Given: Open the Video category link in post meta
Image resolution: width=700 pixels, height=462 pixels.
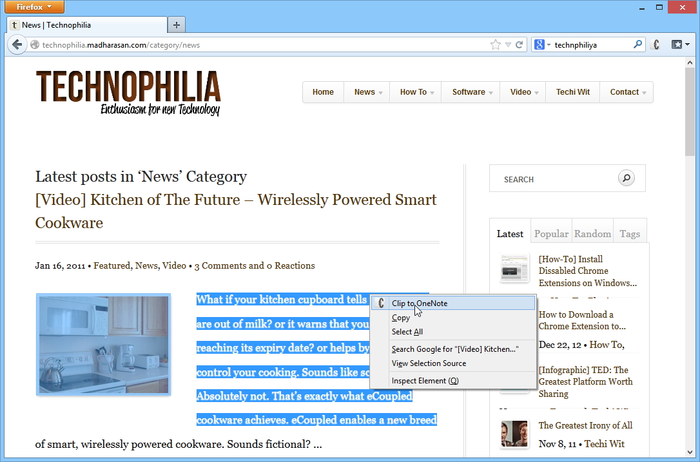Looking at the screenshot, I should [174, 266].
